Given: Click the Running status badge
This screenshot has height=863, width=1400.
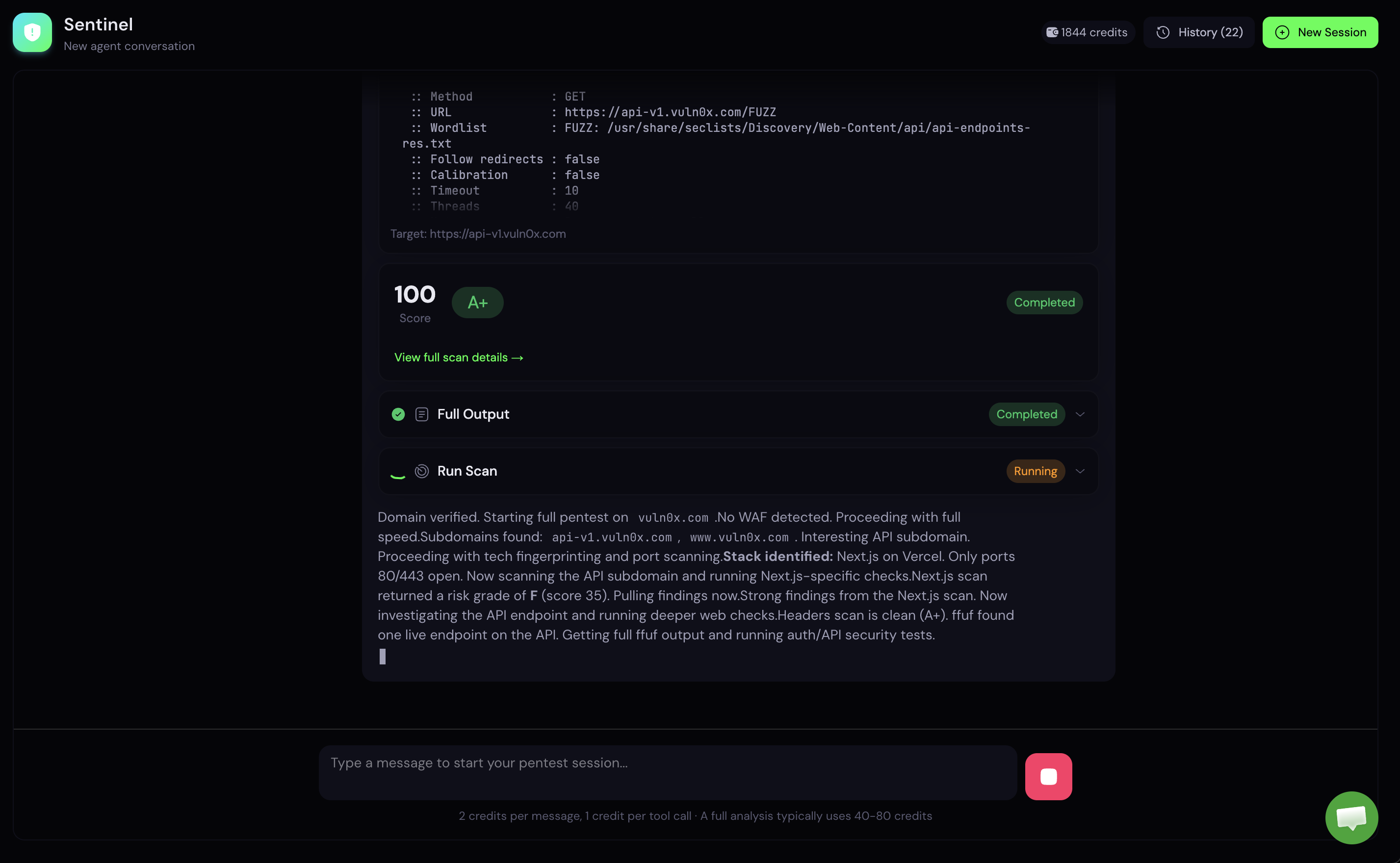Looking at the screenshot, I should [1035, 471].
